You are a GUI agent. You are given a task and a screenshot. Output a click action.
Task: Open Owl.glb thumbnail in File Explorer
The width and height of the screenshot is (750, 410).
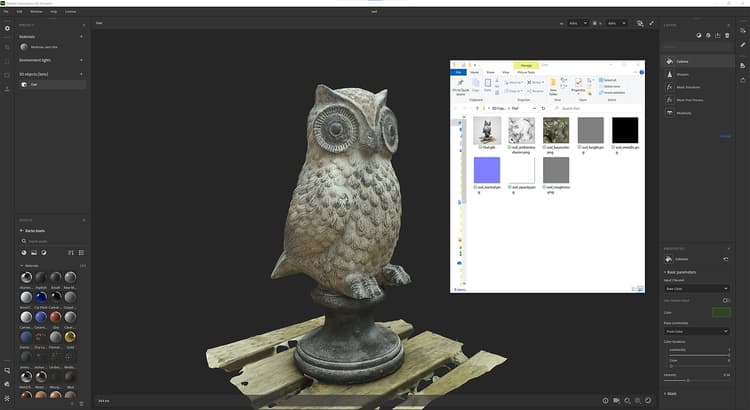[487, 130]
